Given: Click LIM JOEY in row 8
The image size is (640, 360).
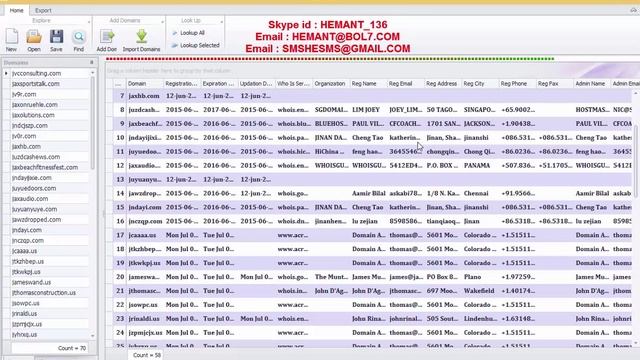Looking at the screenshot, I should [x=366, y=110].
